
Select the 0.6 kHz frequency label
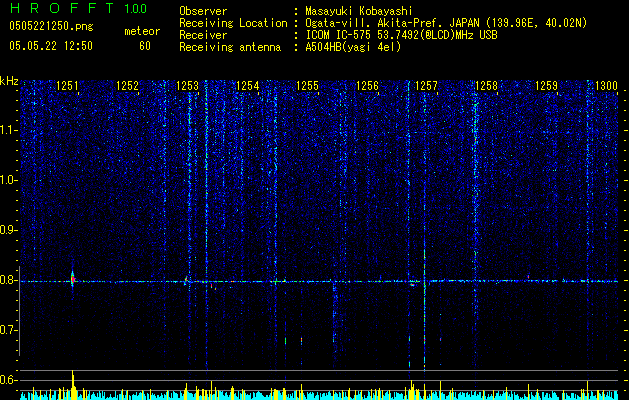[x=8, y=380]
